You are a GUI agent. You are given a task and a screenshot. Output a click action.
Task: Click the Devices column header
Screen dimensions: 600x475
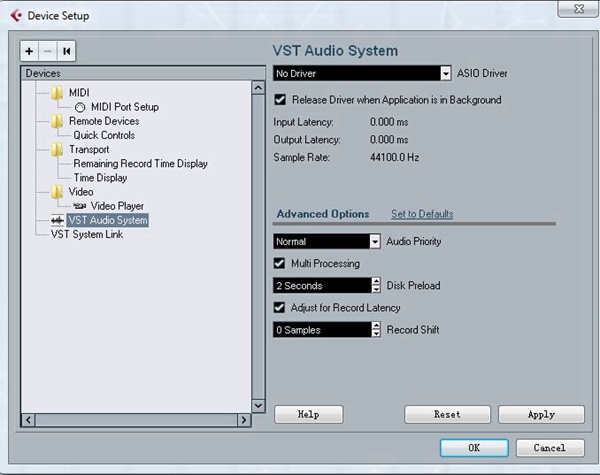pos(143,73)
